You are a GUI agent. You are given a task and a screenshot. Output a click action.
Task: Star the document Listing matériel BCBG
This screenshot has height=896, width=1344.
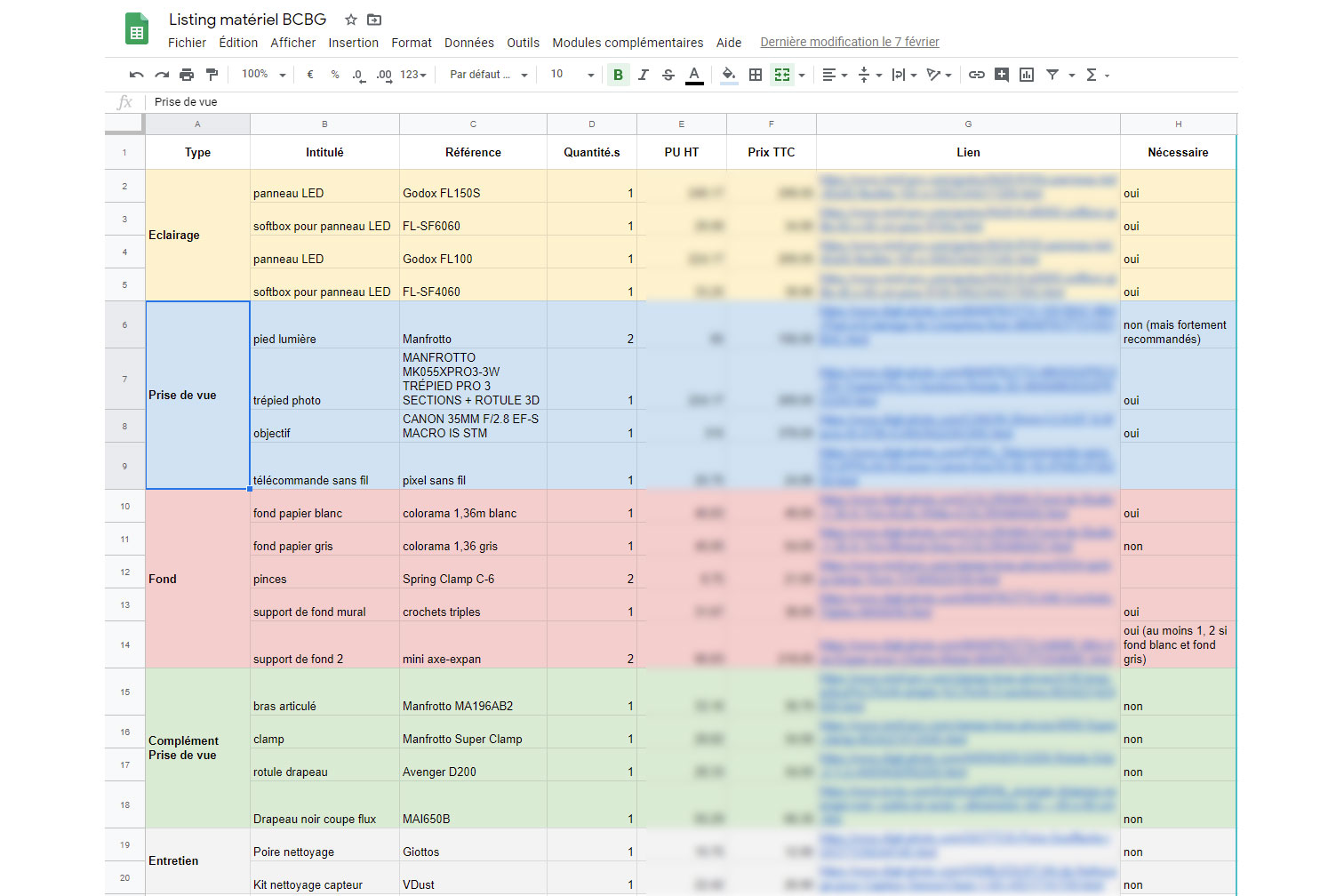click(x=351, y=20)
